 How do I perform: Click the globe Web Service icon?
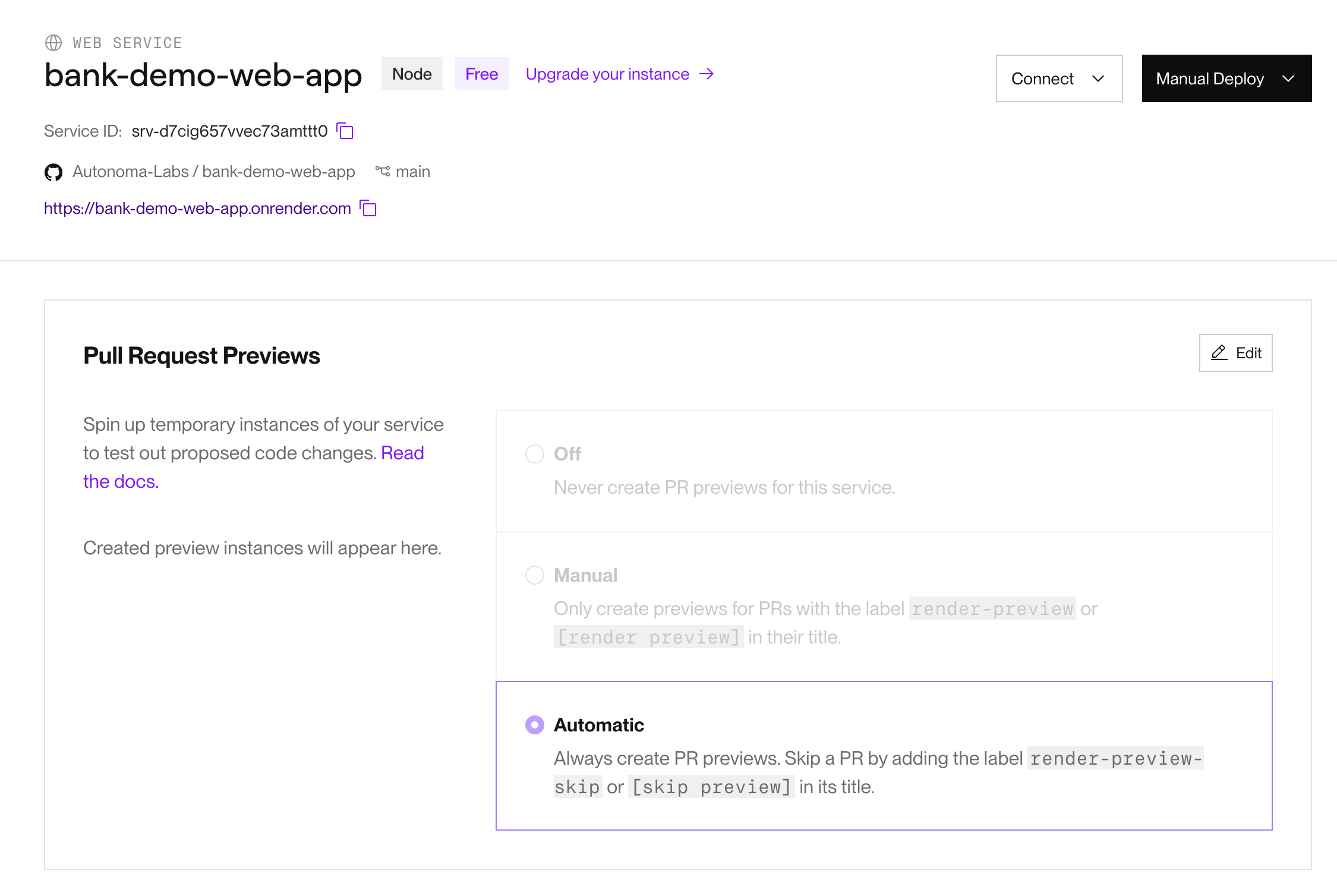click(53, 43)
